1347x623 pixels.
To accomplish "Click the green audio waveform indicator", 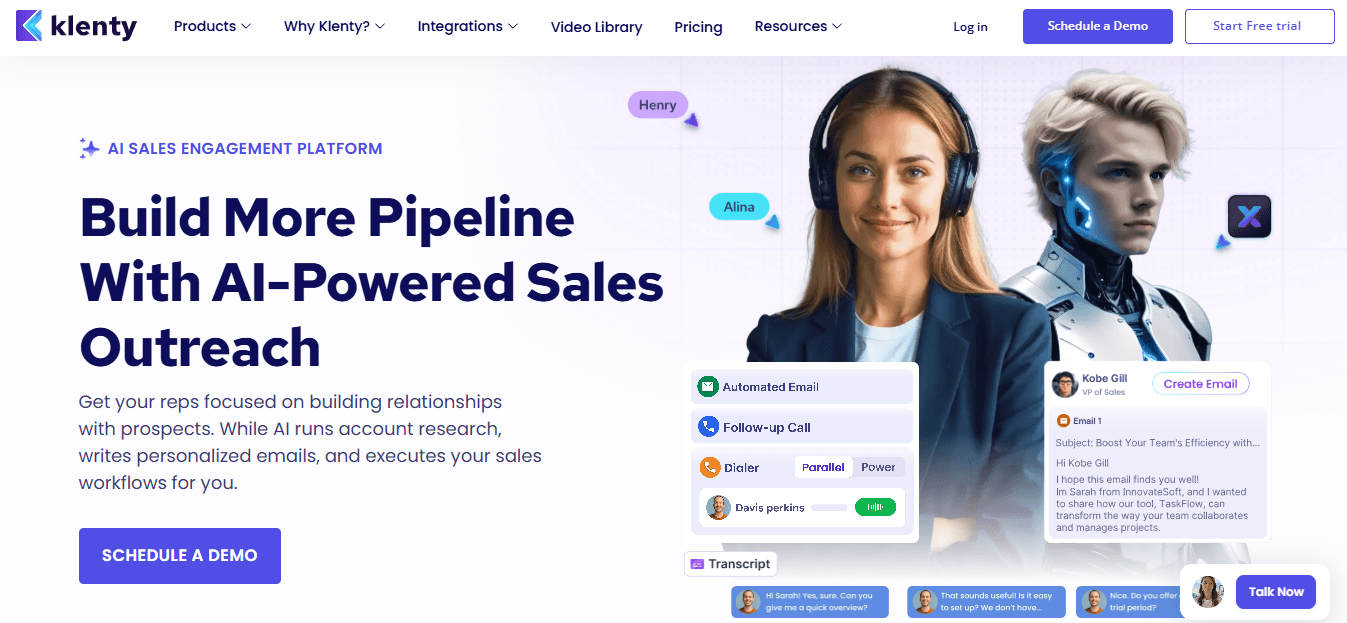I will (875, 507).
